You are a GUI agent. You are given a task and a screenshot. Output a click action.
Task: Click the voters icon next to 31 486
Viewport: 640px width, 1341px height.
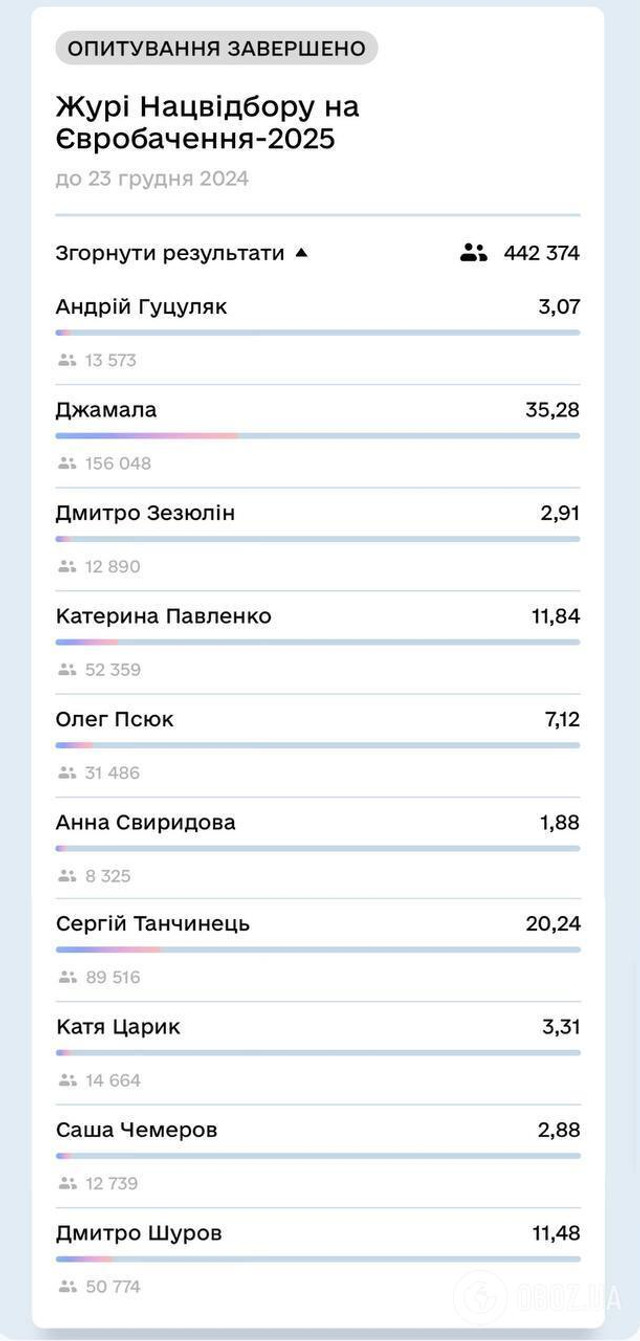[67, 772]
